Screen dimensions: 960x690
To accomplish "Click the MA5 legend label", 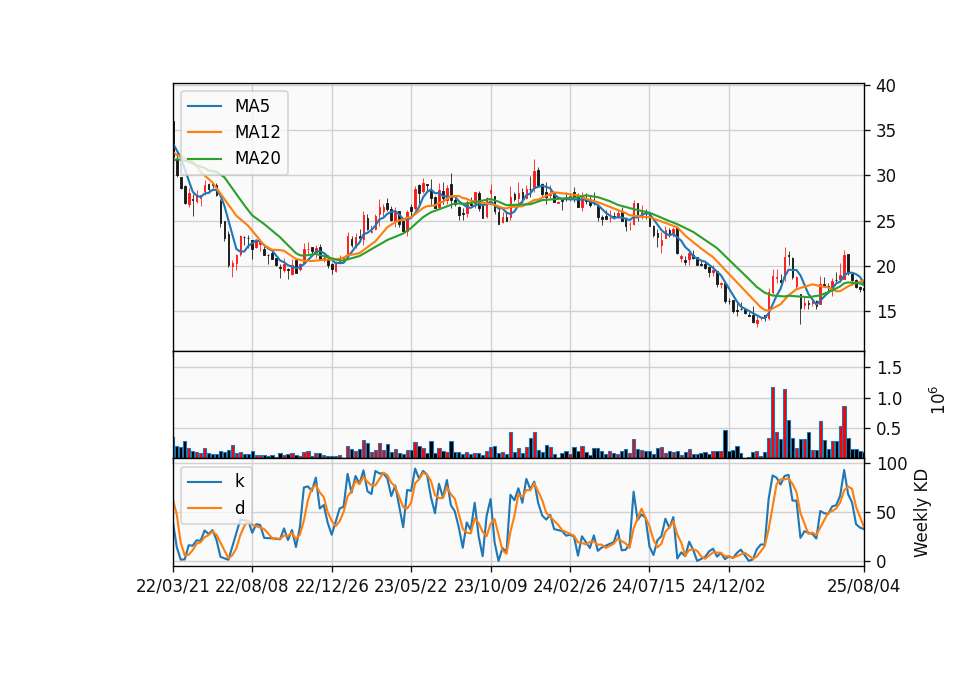I will pos(252,106).
